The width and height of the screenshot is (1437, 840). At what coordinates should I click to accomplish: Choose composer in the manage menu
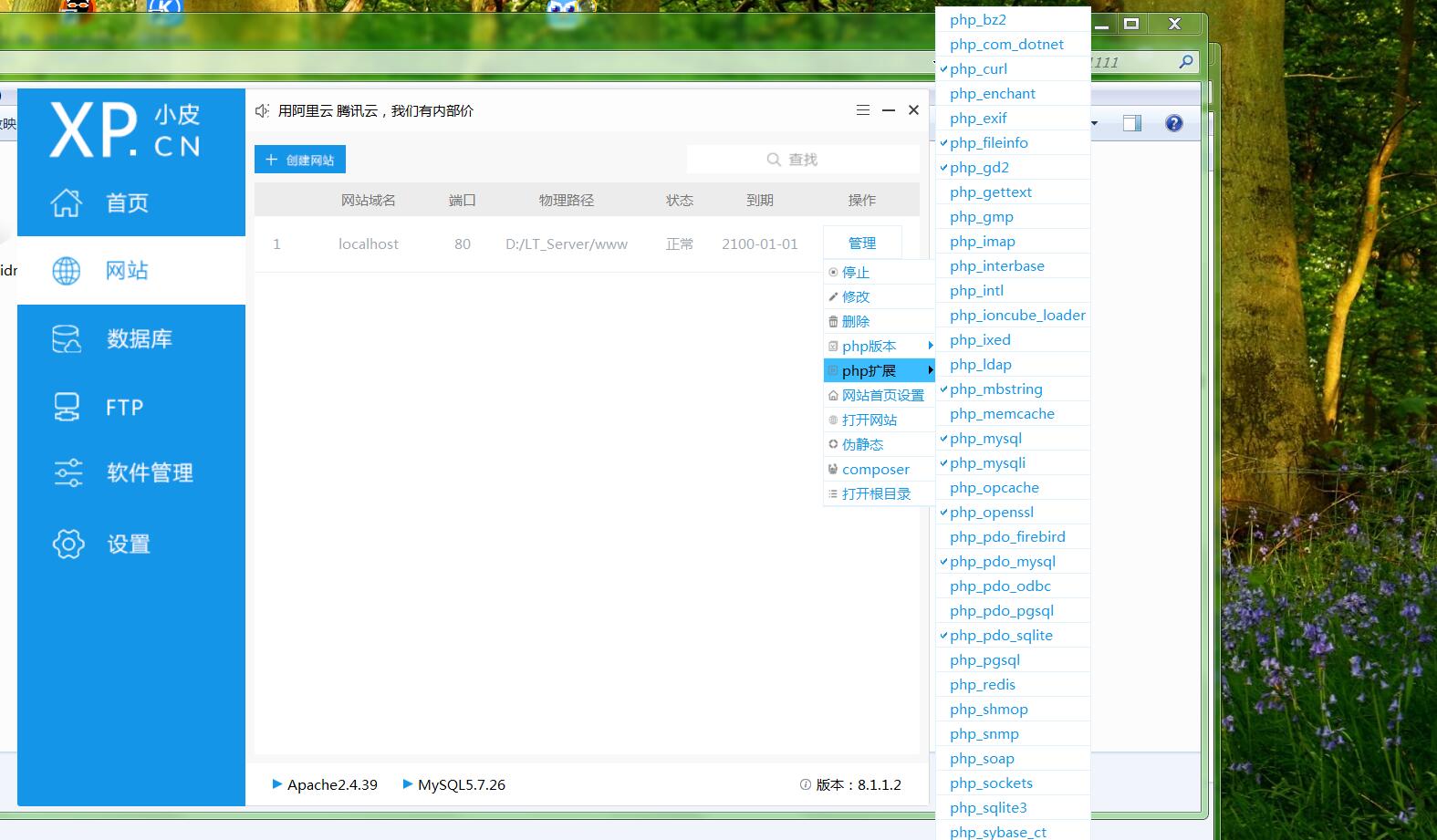pyautogui.click(x=875, y=470)
